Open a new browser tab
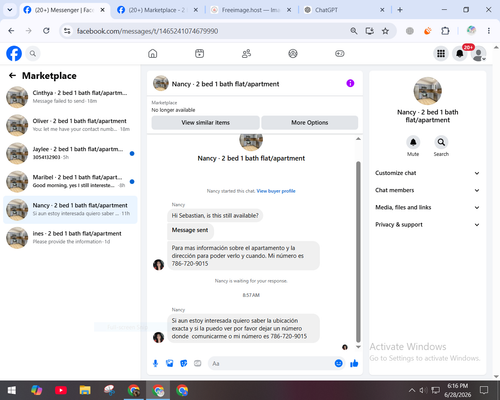Viewport: 500px width, 400px height. [400, 10]
